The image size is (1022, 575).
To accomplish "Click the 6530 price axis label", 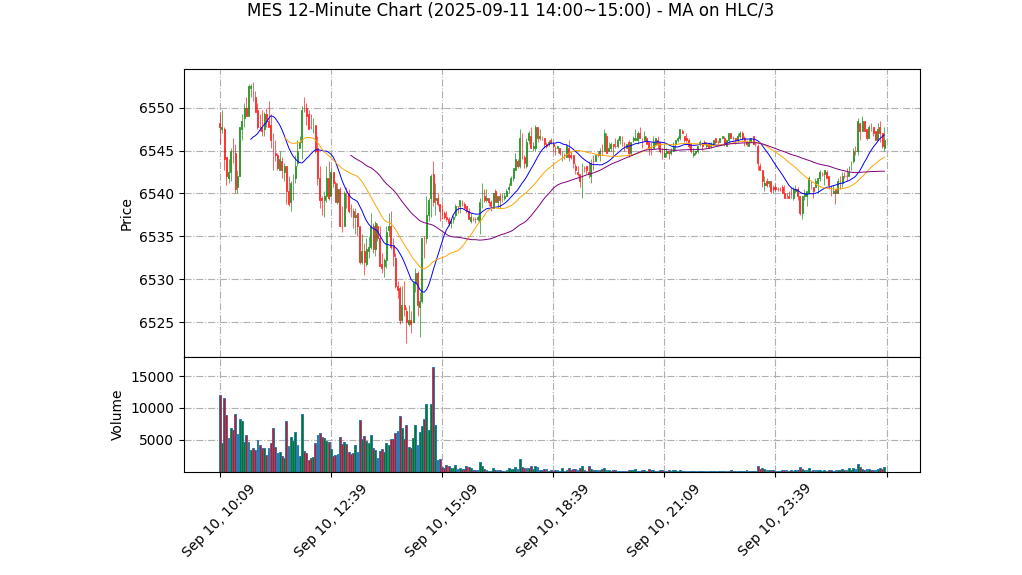I will [x=156, y=280].
